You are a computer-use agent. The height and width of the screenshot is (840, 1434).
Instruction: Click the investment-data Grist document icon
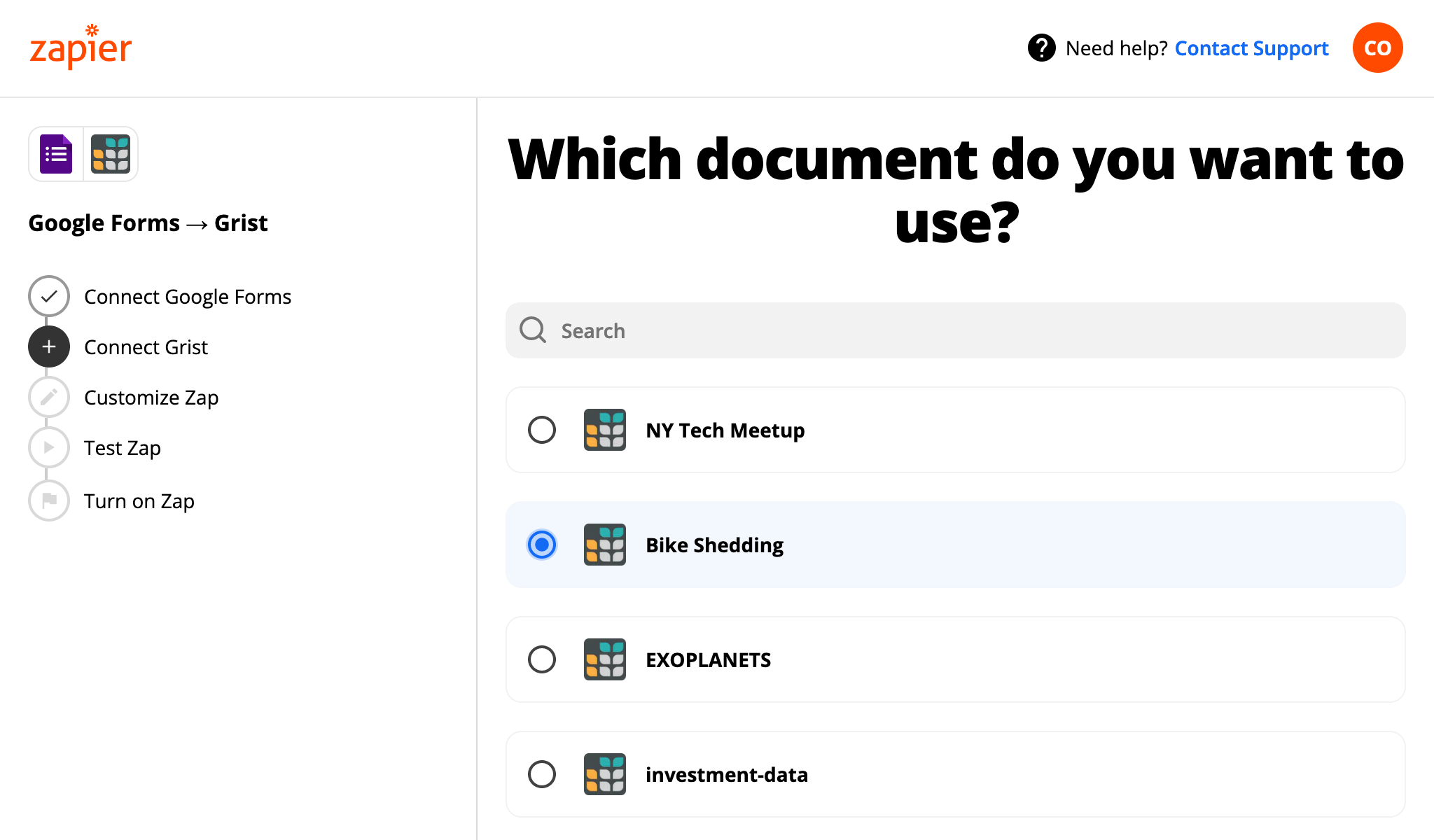[x=604, y=774]
